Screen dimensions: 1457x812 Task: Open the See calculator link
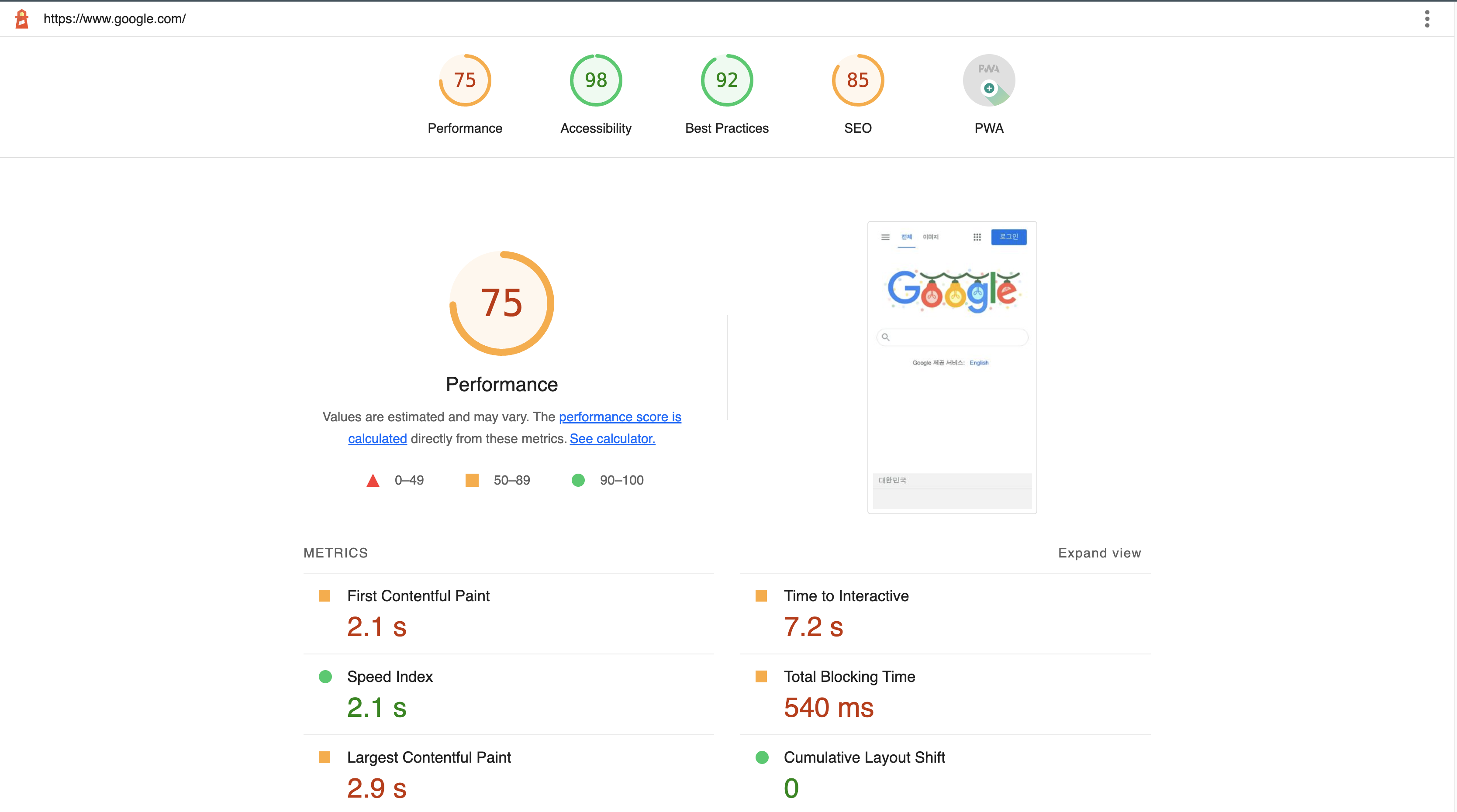click(613, 438)
